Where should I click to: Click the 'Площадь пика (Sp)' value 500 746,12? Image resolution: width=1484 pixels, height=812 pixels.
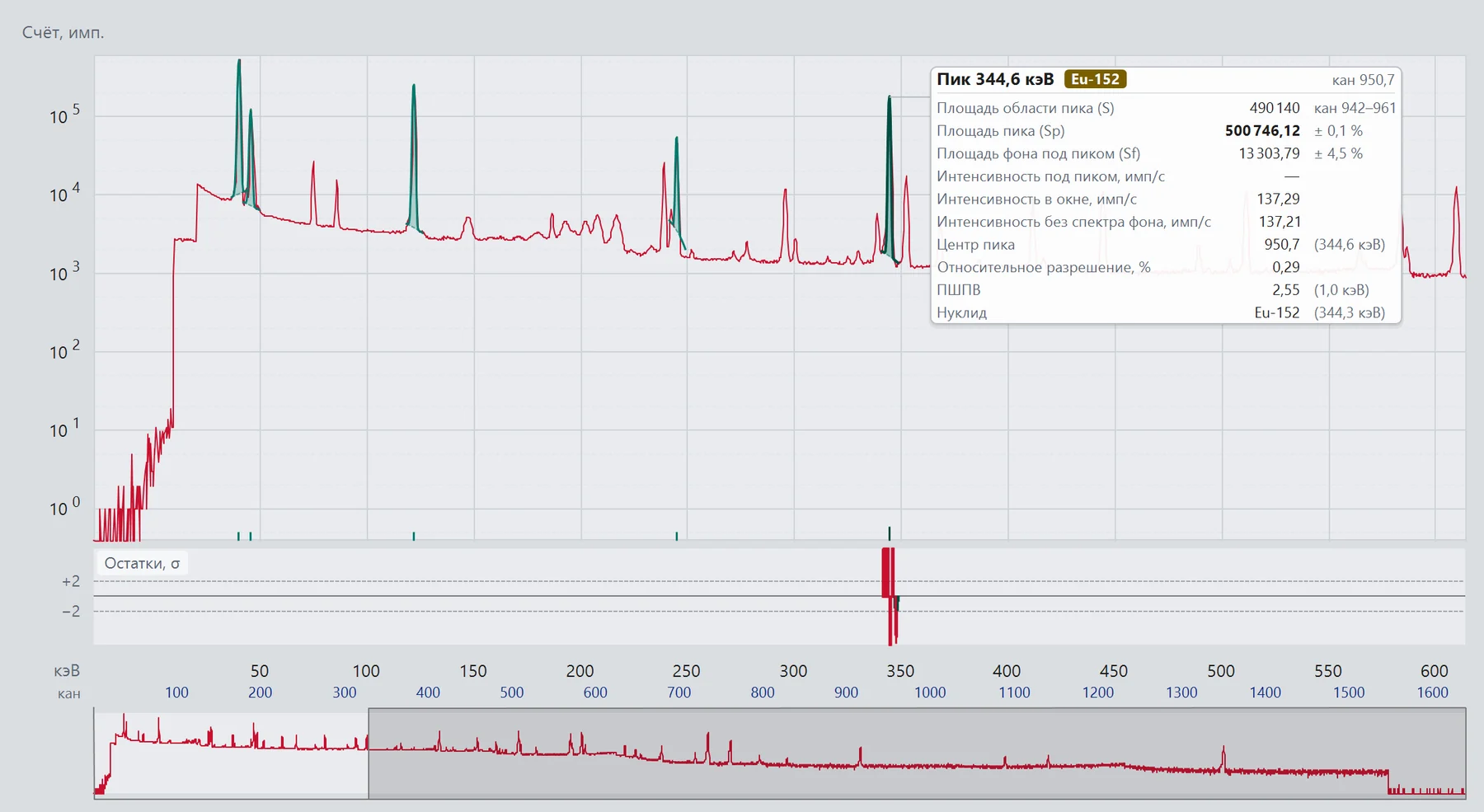click(1262, 130)
